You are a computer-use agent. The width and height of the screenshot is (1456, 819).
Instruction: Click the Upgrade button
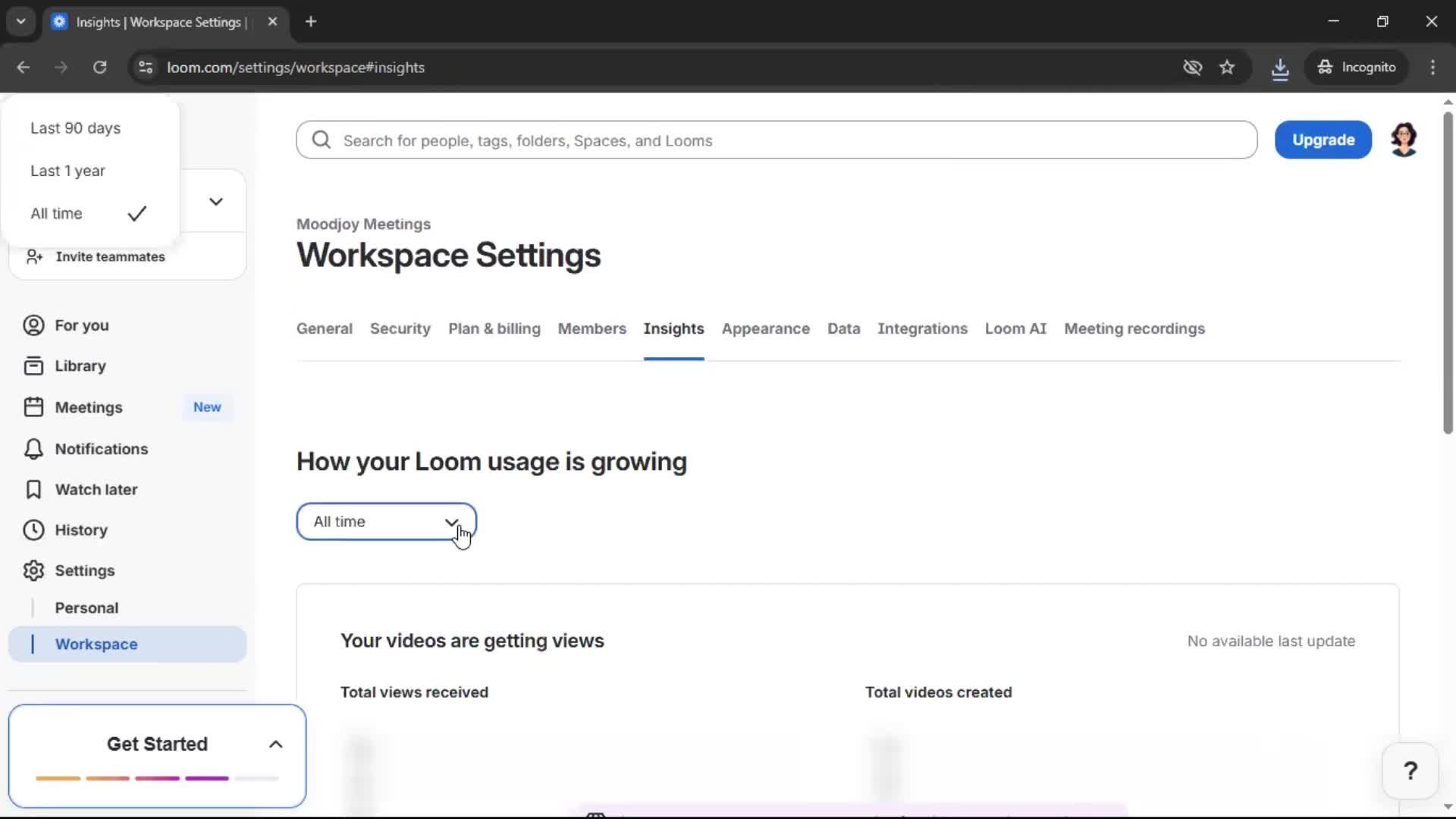pos(1323,140)
